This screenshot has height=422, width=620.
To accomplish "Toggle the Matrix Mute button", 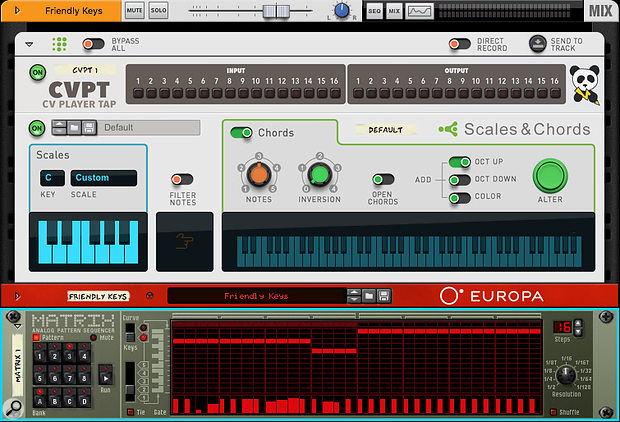I will pyautogui.click(x=93, y=337).
